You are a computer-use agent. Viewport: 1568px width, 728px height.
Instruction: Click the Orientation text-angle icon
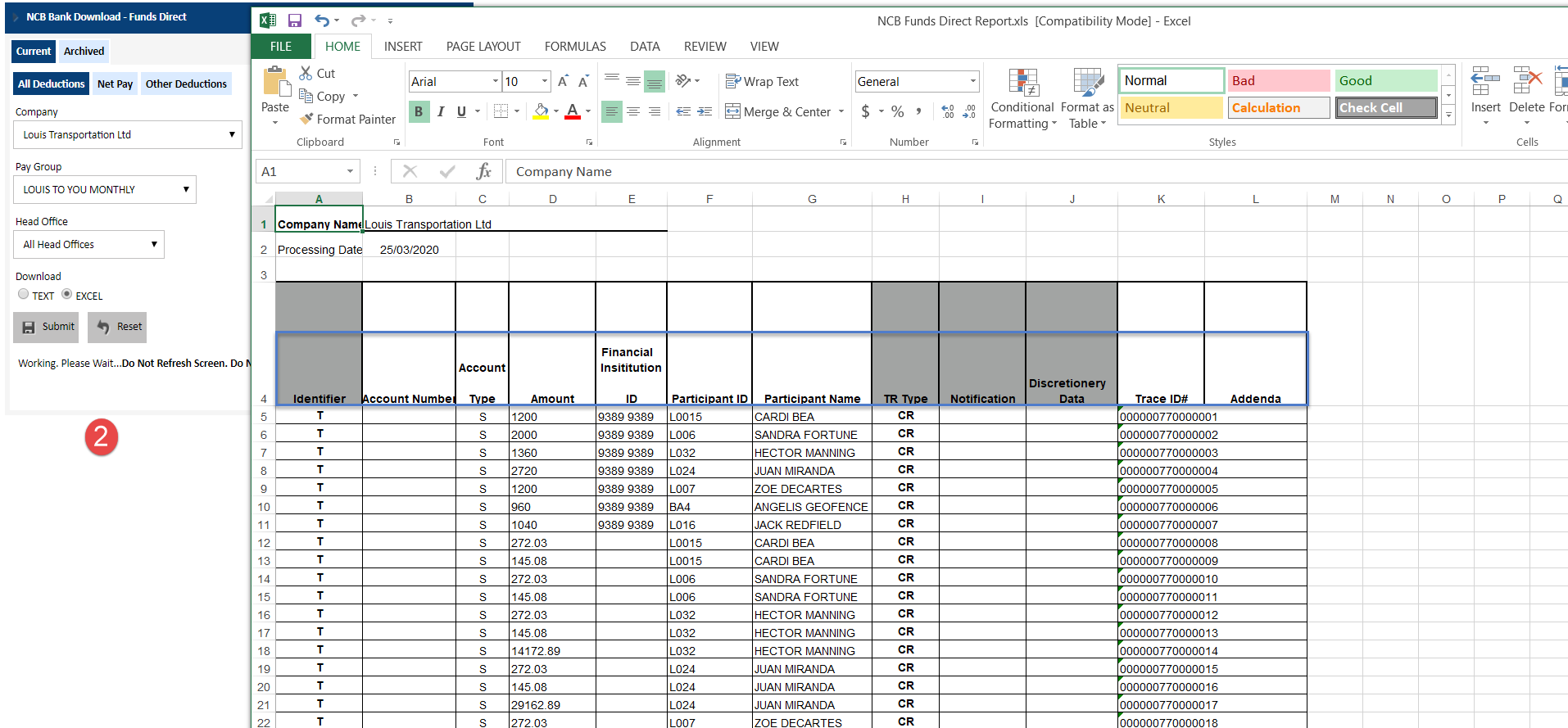point(683,80)
